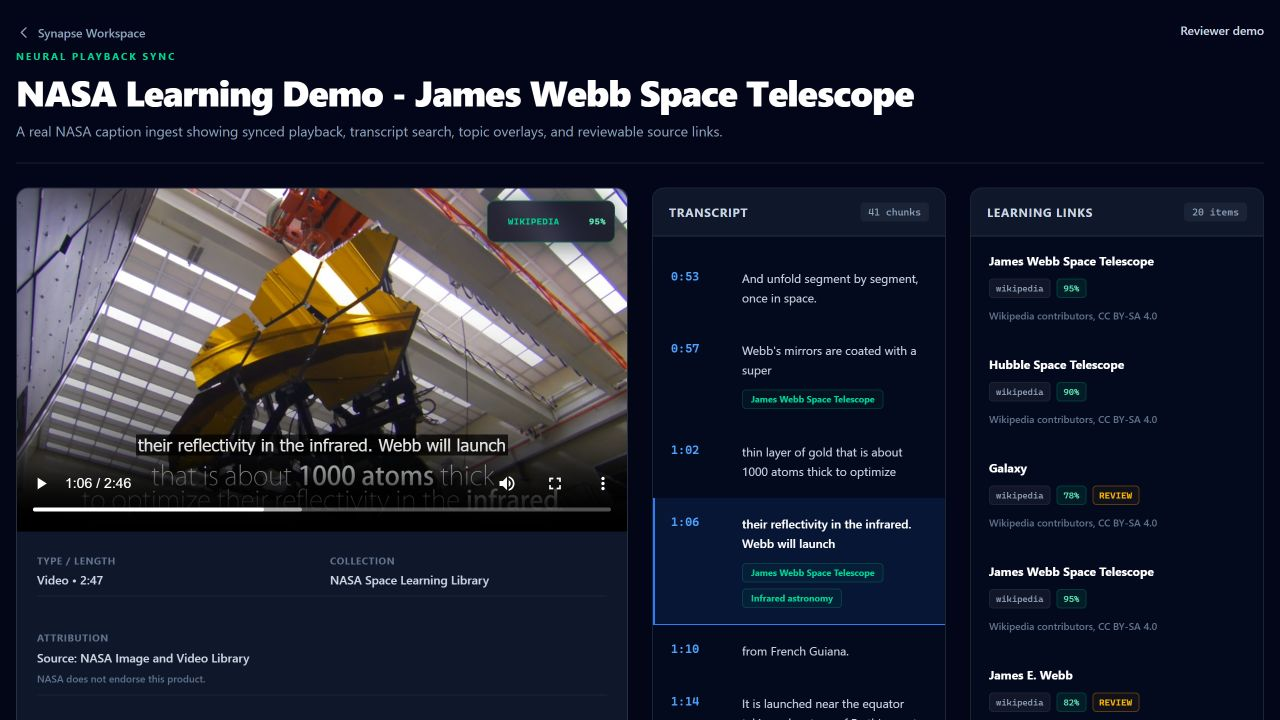The width and height of the screenshot is (1280, 720).
Task: Click James Webb tag under 1:06 chunk
Action: [x=812, y=573]
